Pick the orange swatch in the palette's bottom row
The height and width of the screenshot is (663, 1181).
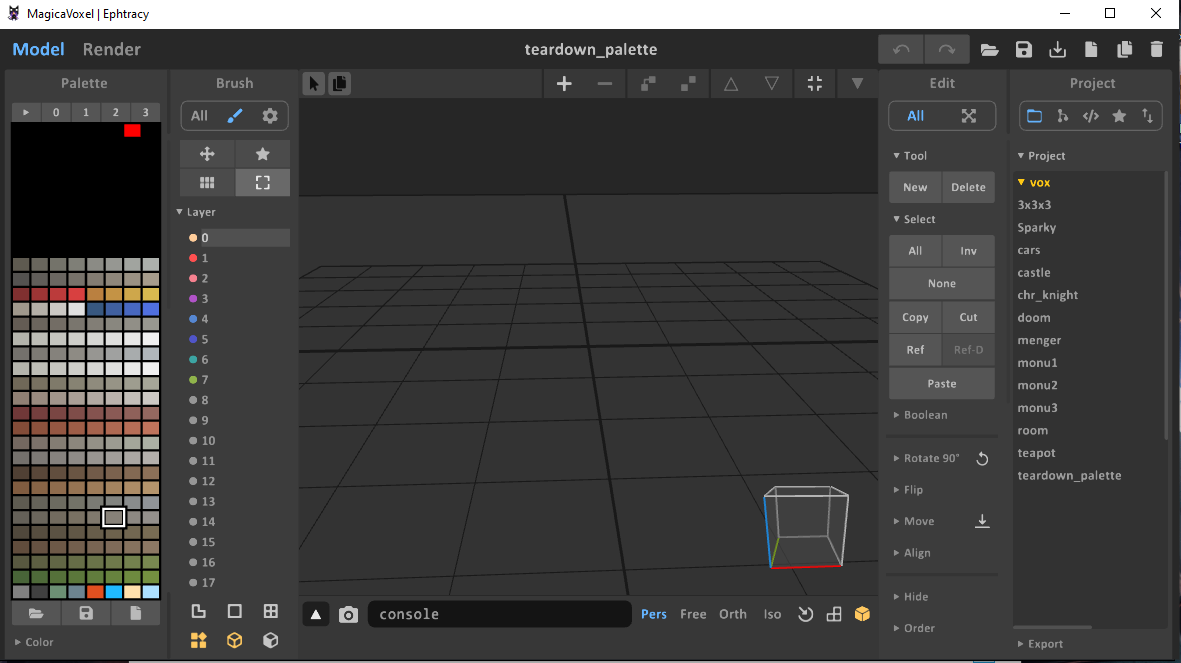95,592
